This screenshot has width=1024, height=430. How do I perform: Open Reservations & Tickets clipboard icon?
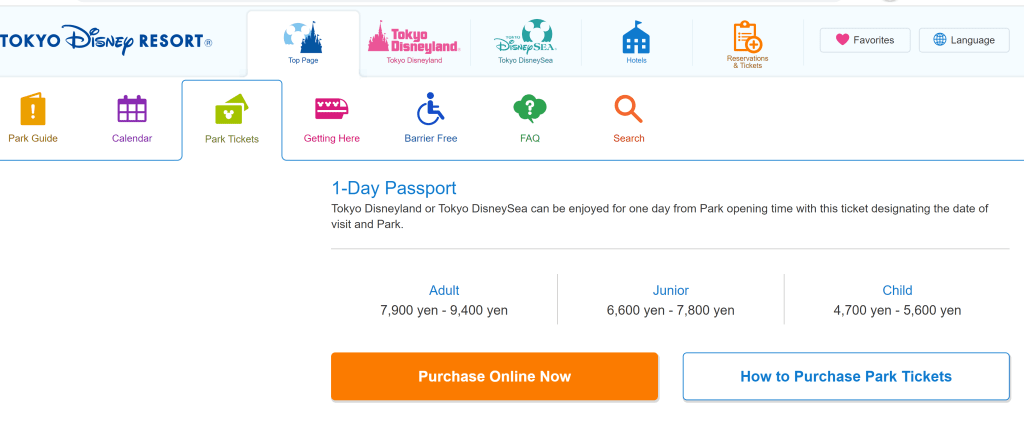coord(747,38)
